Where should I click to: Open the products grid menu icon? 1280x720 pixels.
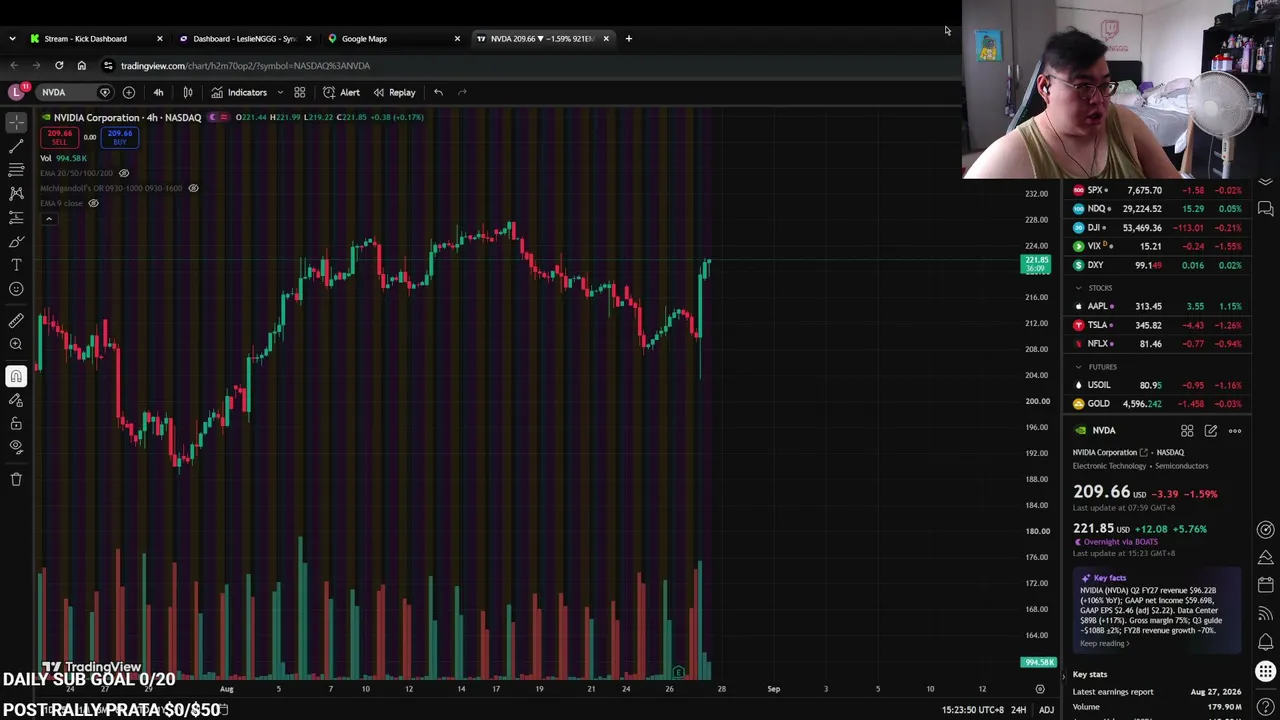coord(1266,672)
